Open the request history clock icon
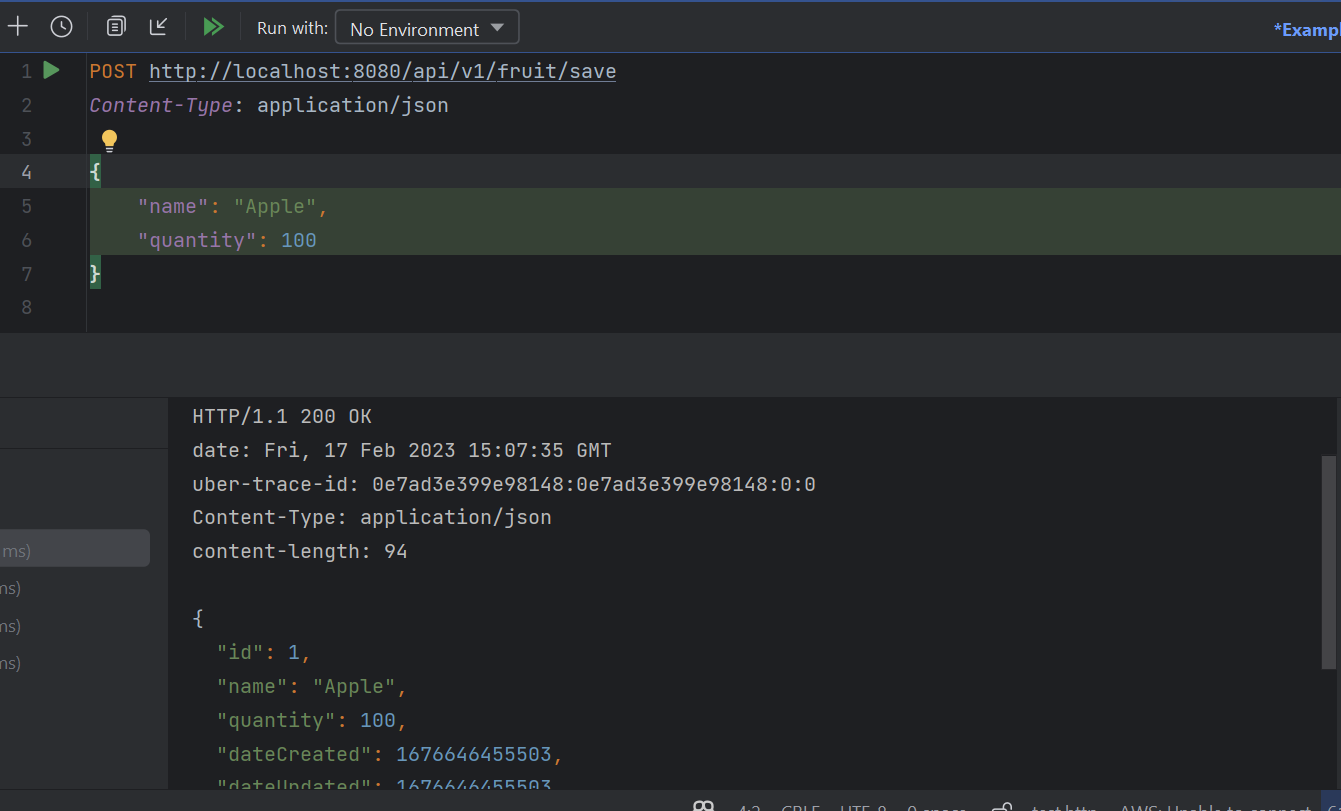Viewport: 1341px width, 811px height. click(x=62, y=27)
